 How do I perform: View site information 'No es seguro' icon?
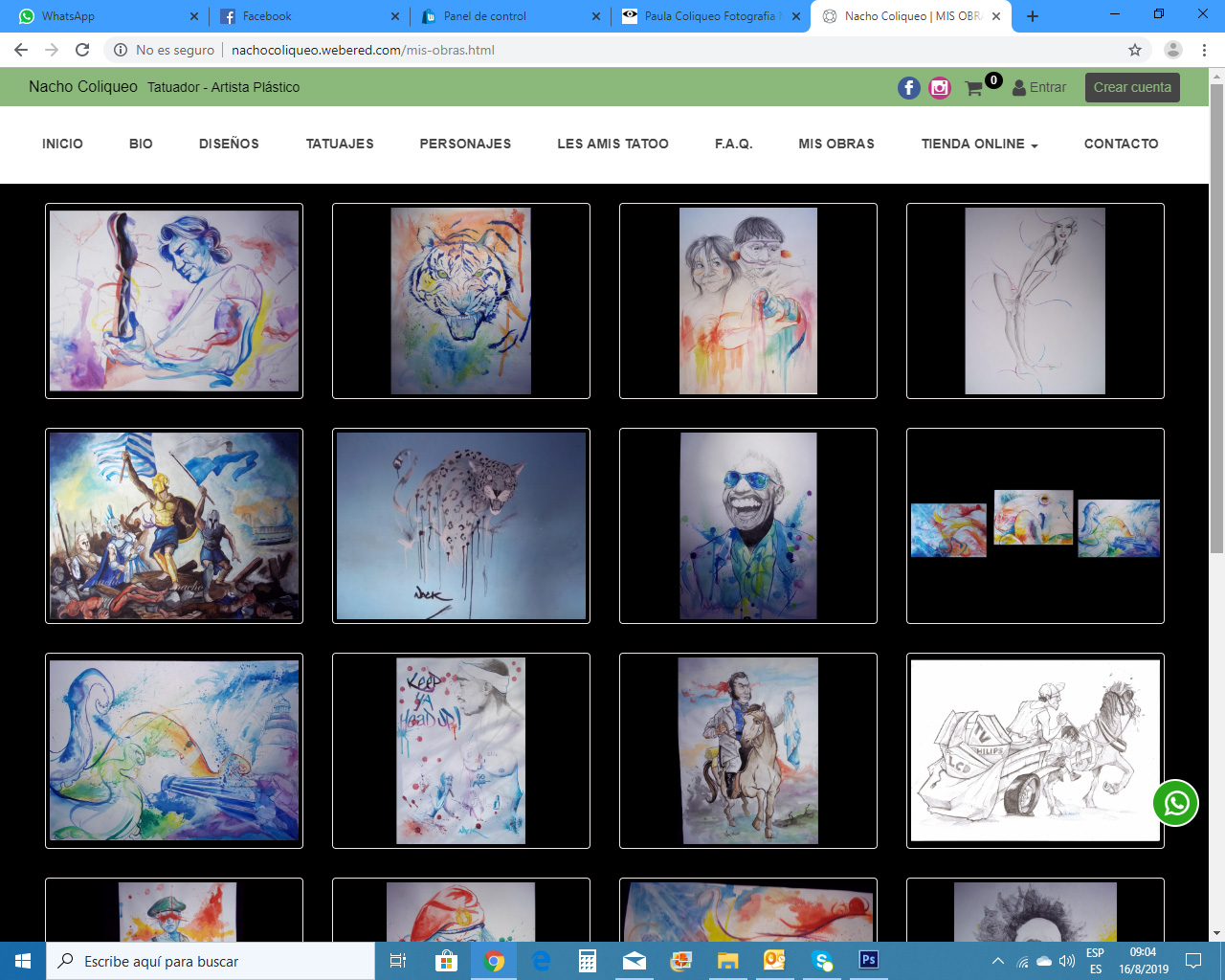[x=121, y=50]
